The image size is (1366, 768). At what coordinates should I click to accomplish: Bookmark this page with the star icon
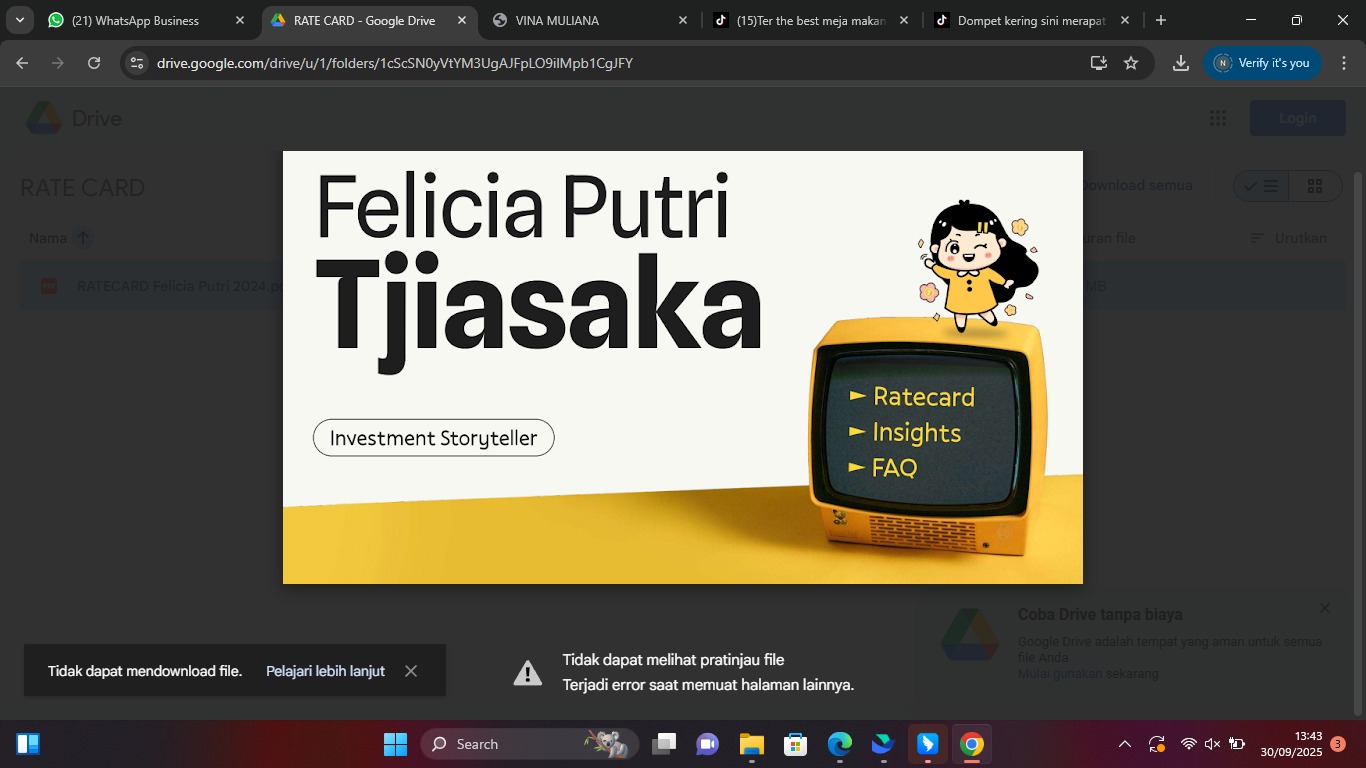point(1131,63)
